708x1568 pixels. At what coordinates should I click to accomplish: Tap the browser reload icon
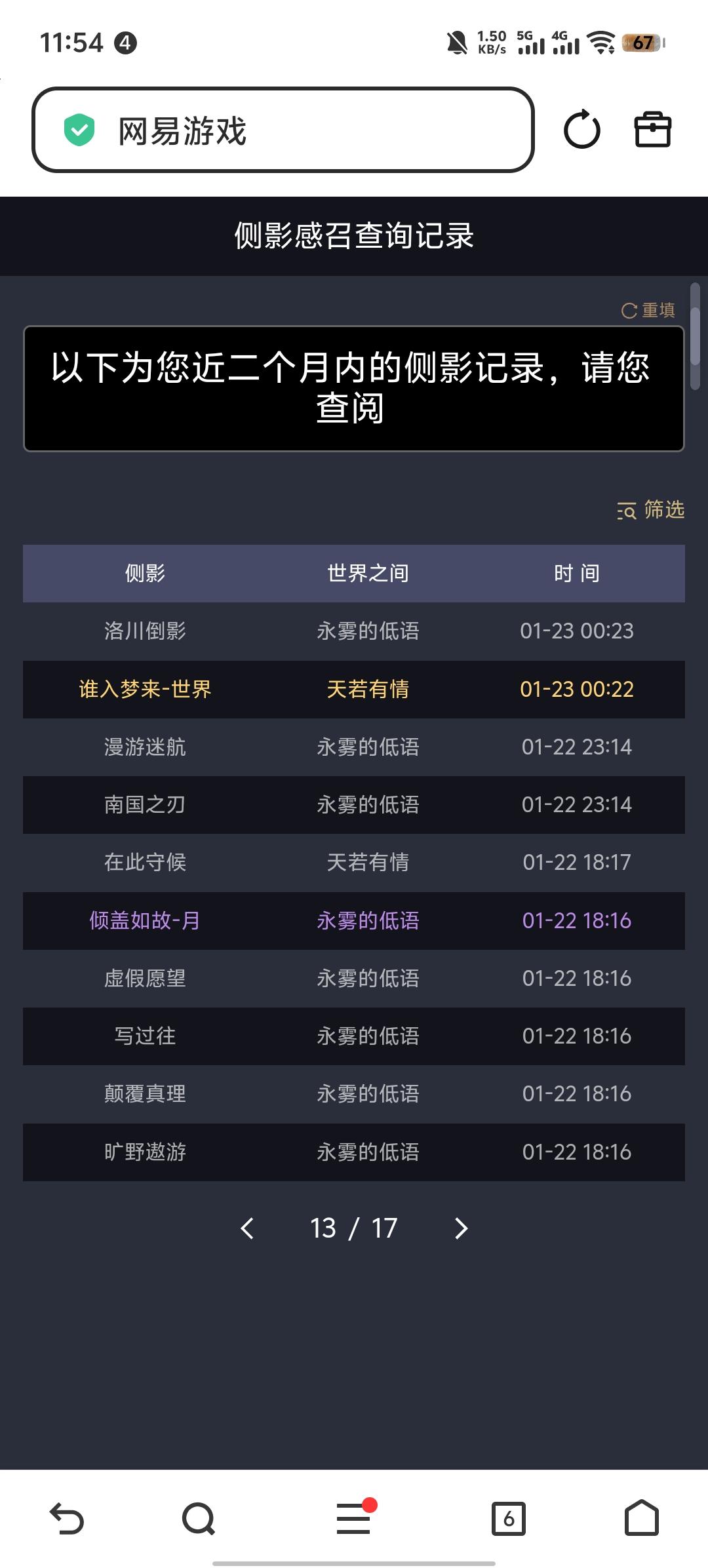coord(581,130)
